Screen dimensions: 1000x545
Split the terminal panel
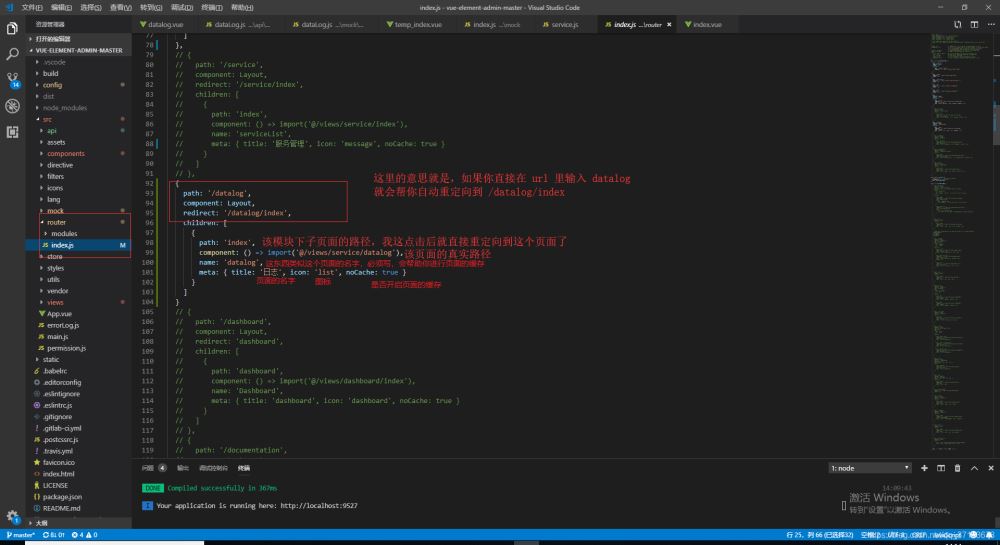tap(940, 467)
